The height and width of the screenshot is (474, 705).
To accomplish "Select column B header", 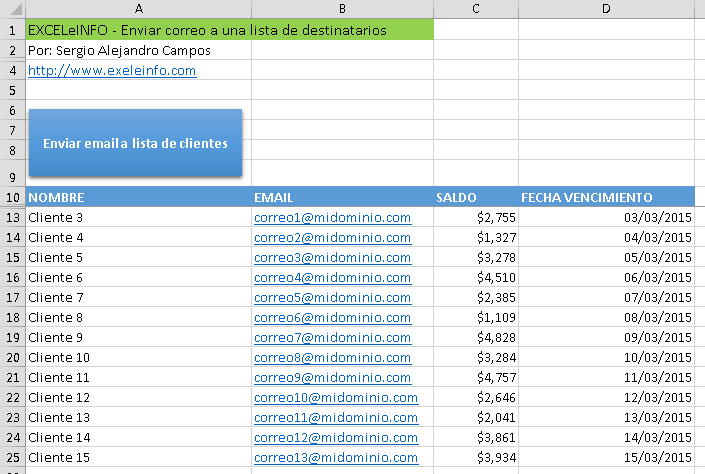I will pyautogui.click(x=342, y=9).
